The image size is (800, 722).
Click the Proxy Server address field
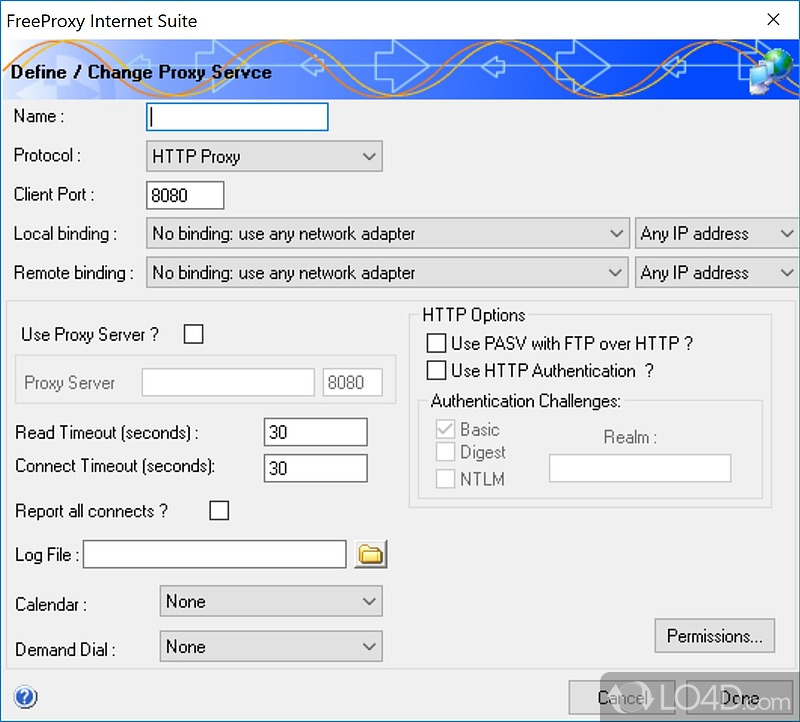(x=228, y=382)
